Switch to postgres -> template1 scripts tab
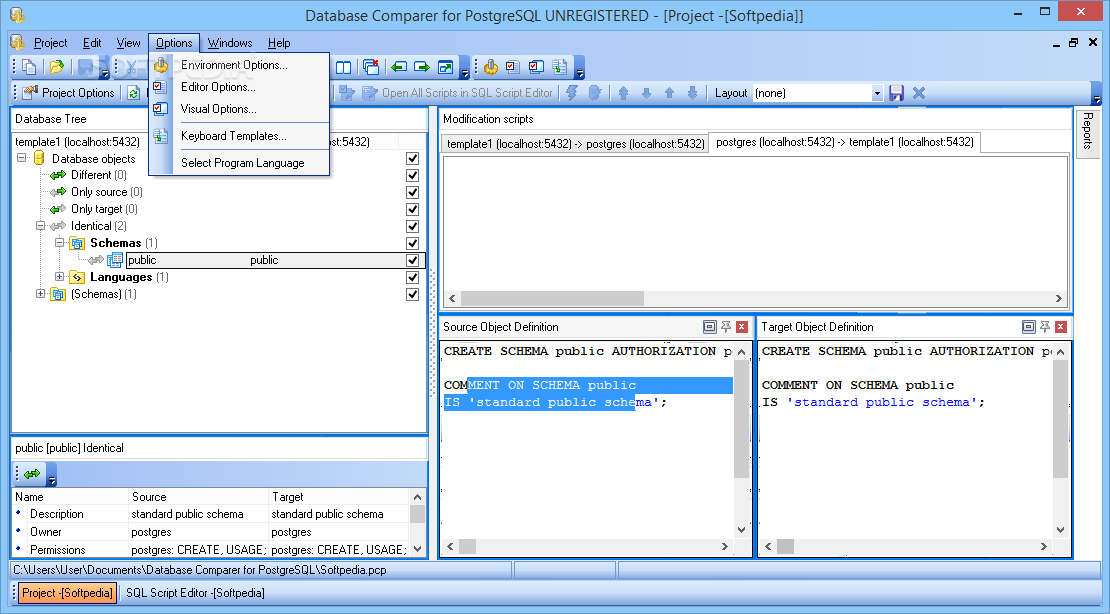This screenshot has width=1110, height=614. 845,142
